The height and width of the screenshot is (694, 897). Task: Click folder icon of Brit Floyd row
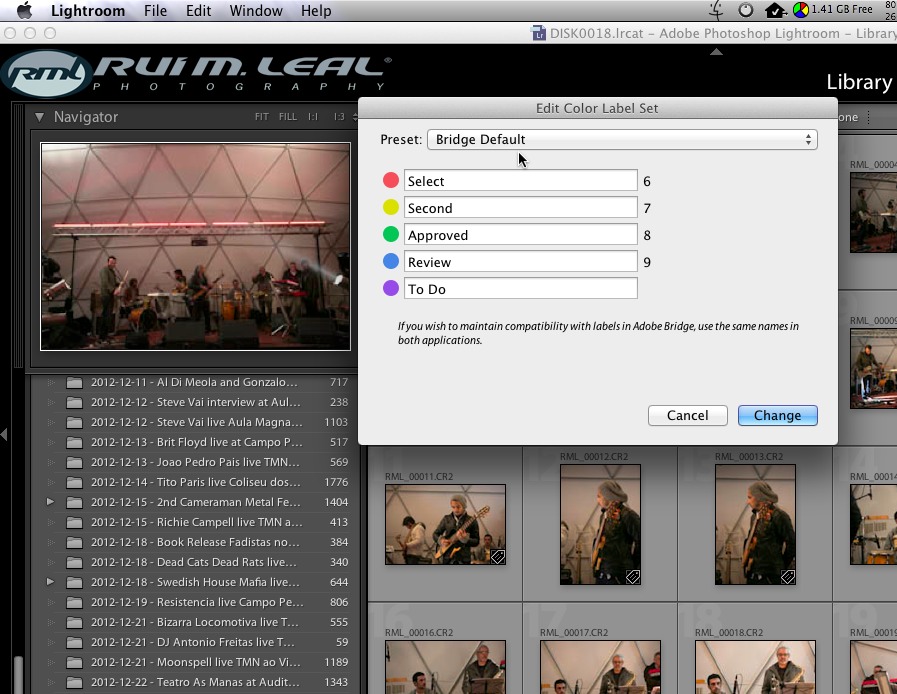(74, 442)
